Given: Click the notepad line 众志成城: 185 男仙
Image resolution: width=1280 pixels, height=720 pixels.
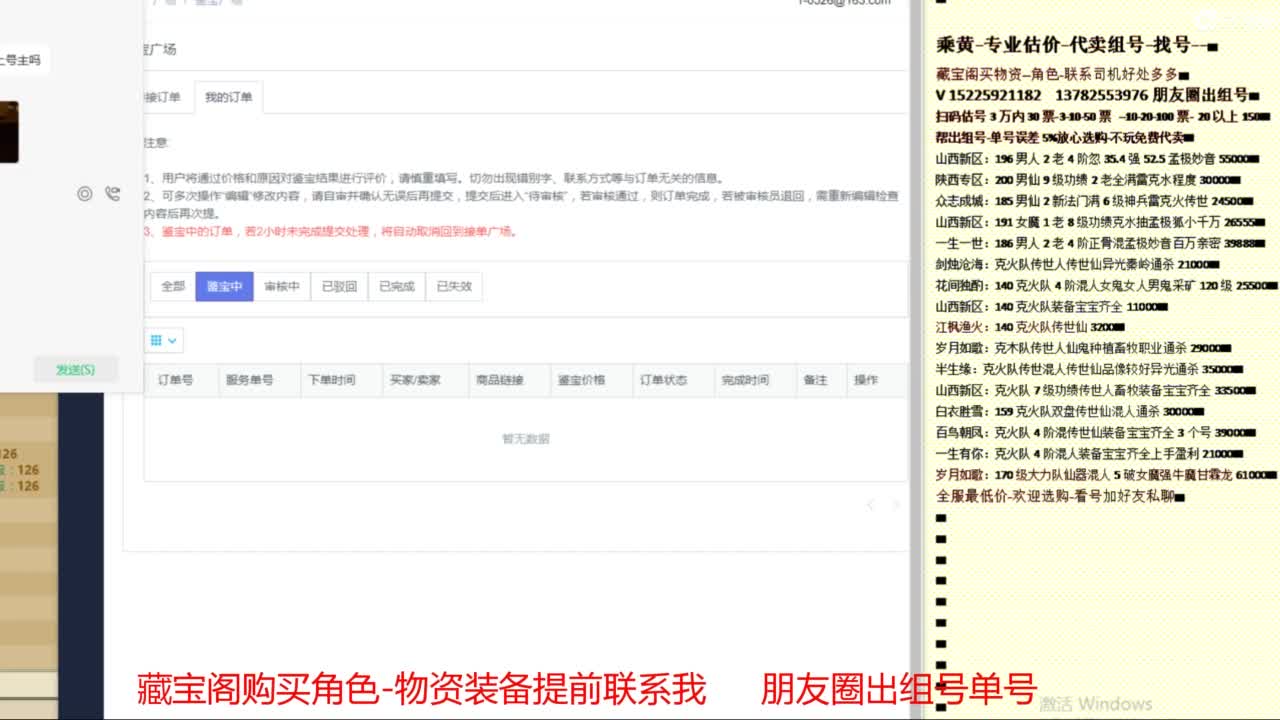Looking at the screenshot, I should coord(1092,201).
